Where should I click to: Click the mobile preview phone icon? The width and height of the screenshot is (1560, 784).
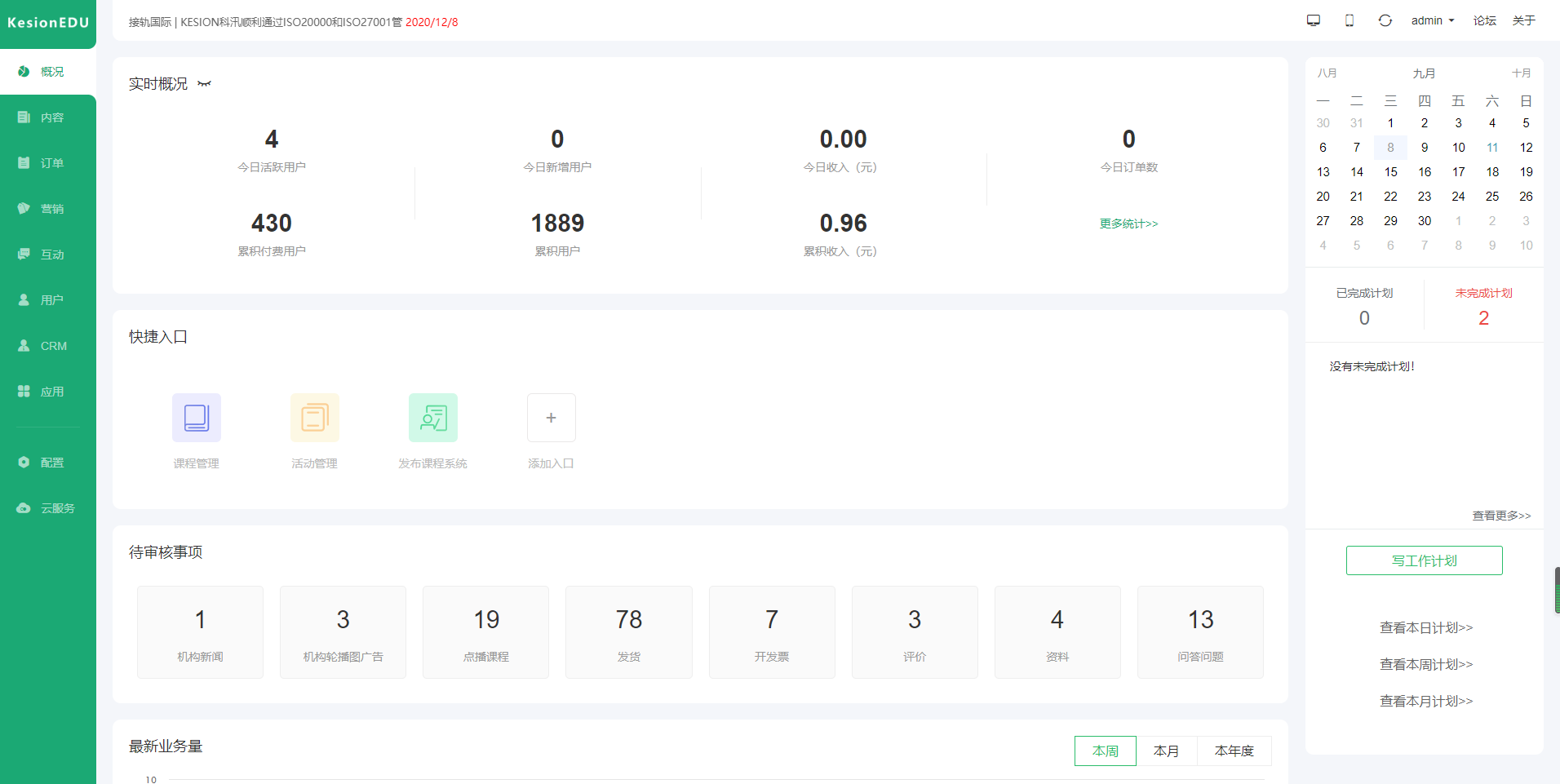coord(1349,20)
